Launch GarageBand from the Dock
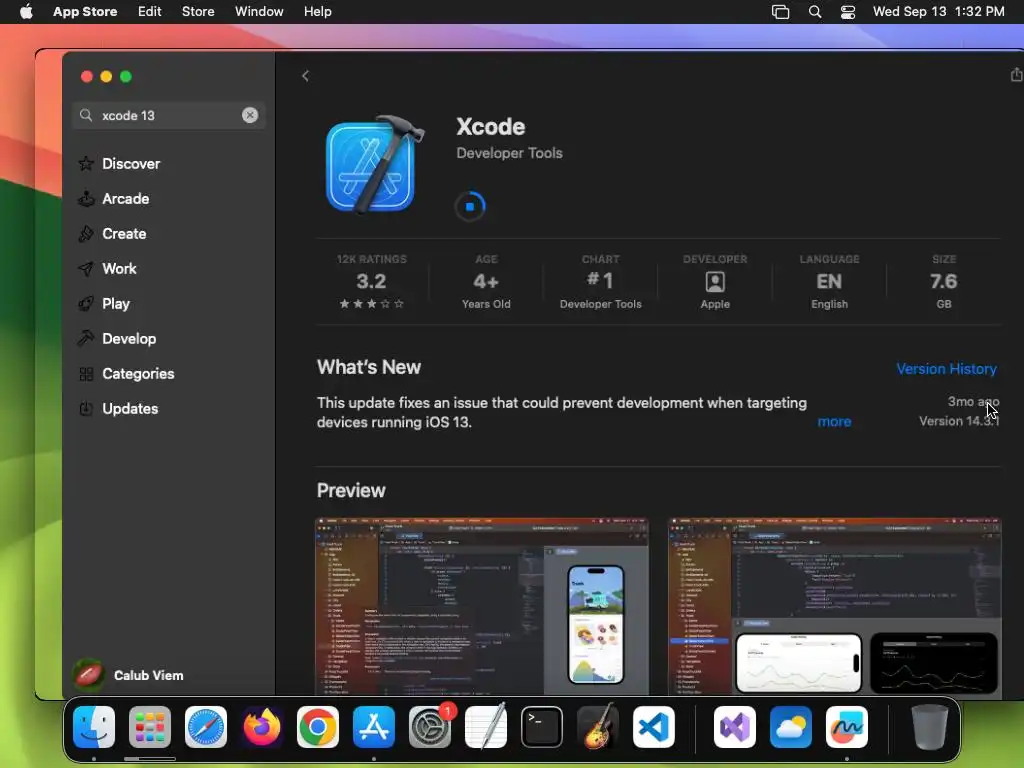Screen dimensions: 1024x768 point(598,727)
